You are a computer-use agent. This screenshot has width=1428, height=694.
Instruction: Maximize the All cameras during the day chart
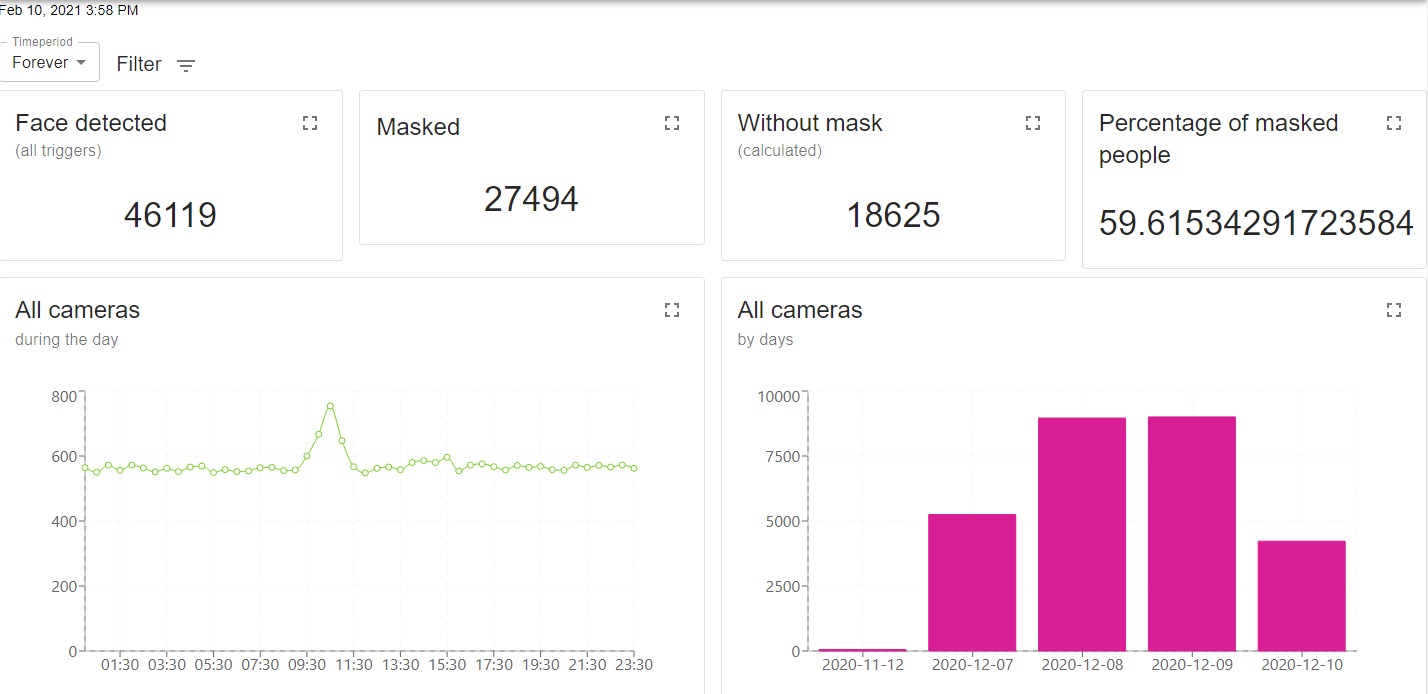click(672, 310)
